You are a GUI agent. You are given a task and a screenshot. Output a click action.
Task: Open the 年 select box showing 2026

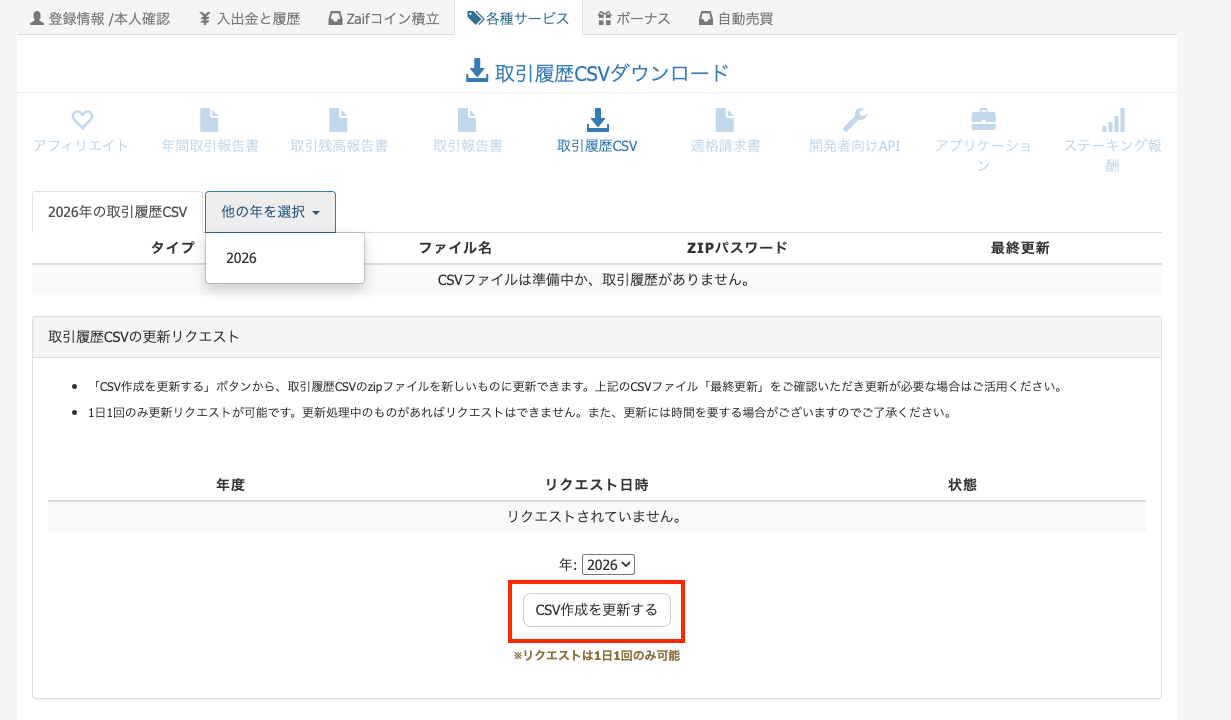click(x=608, y=565)
